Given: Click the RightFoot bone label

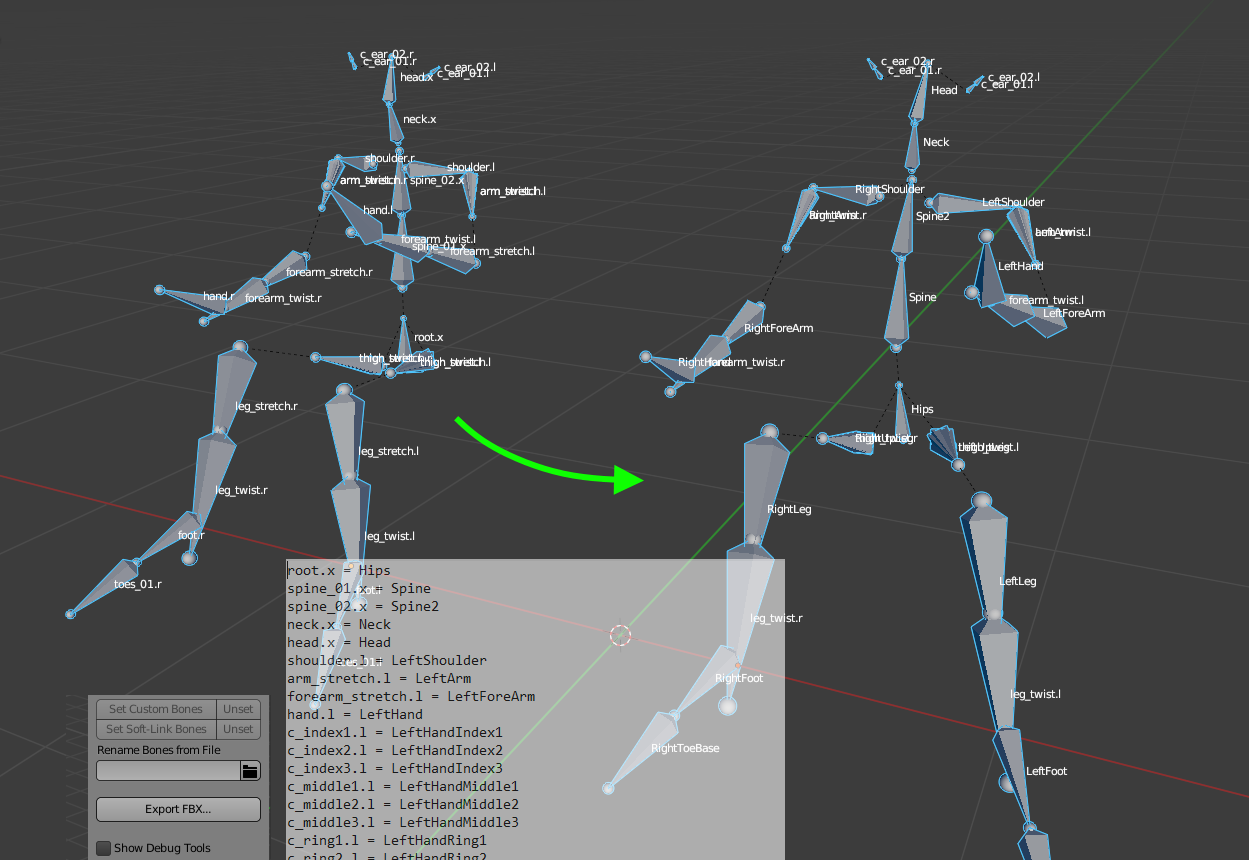Looking at the screenshot, I should pyautogui.click(x=739, y=678).
